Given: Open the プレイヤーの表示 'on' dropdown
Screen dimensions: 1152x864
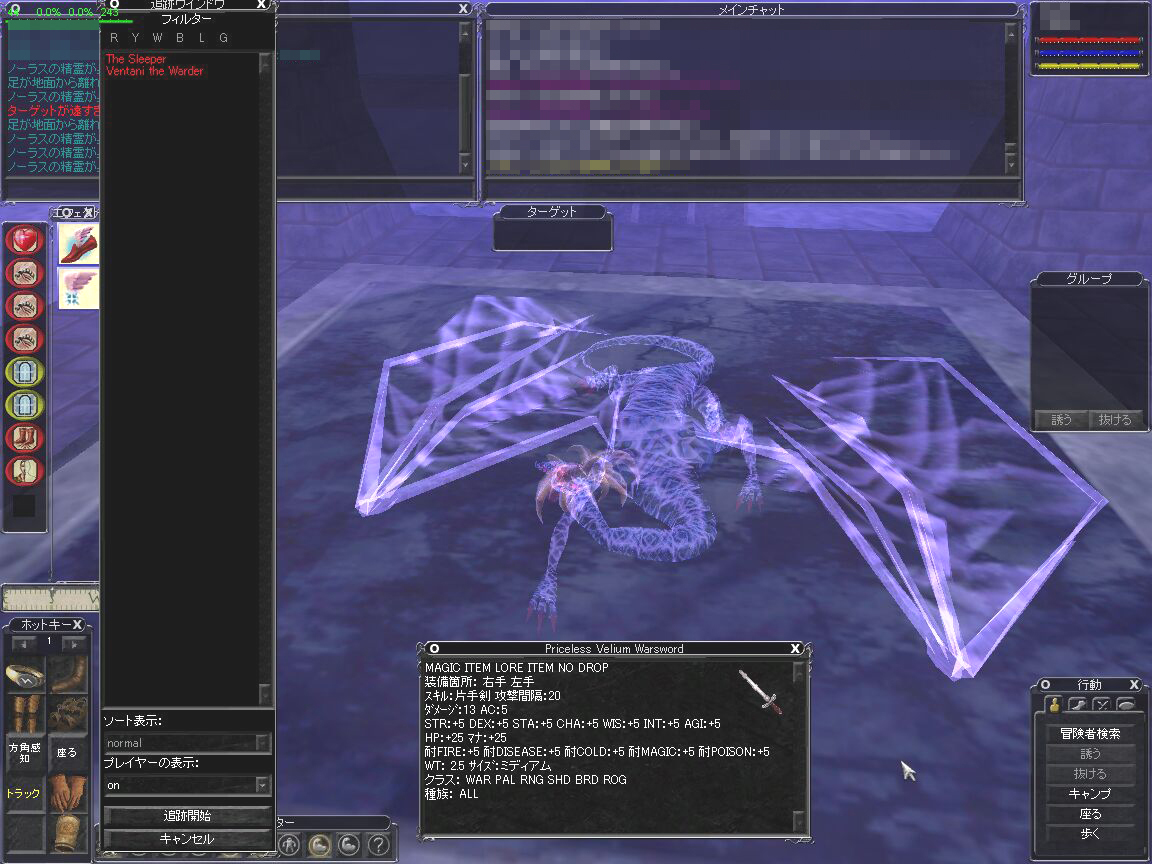Looking at the screenshot, I should click(187, 785).
